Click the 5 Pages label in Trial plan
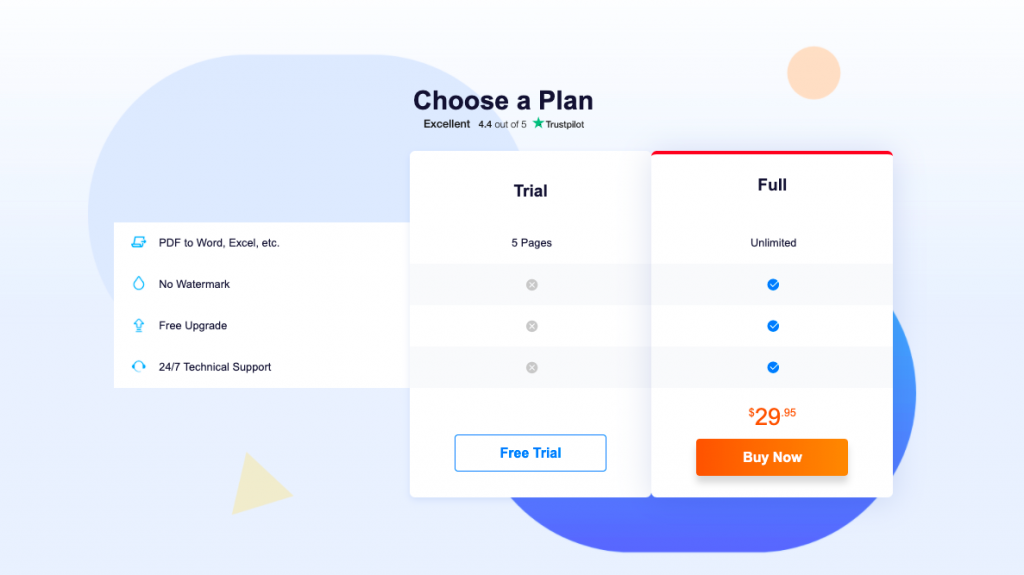The height and width of the screenshot is (575, 1024). point(532,242)
